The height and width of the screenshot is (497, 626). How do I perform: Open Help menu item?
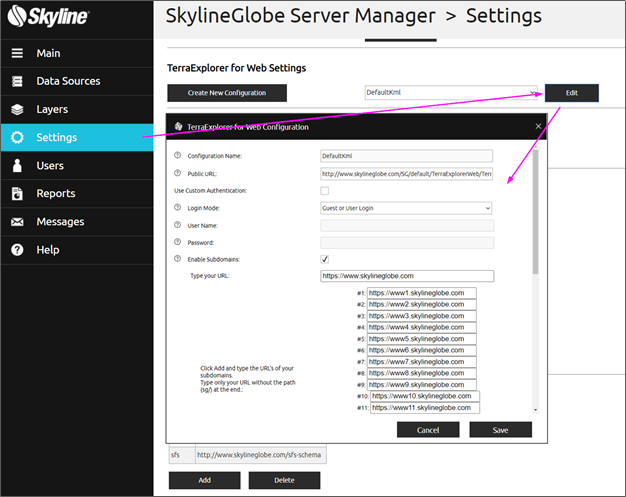[77, 250]
